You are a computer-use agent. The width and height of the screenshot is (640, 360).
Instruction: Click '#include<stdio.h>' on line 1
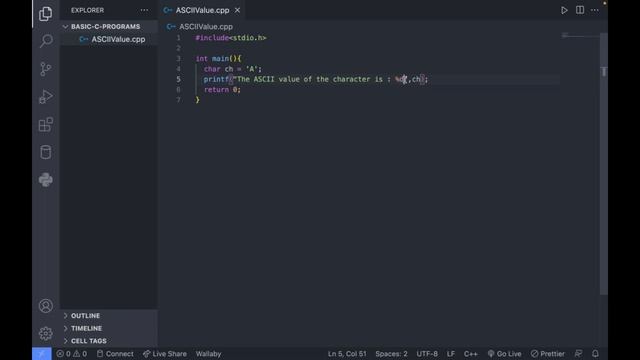tap(231, 38)
